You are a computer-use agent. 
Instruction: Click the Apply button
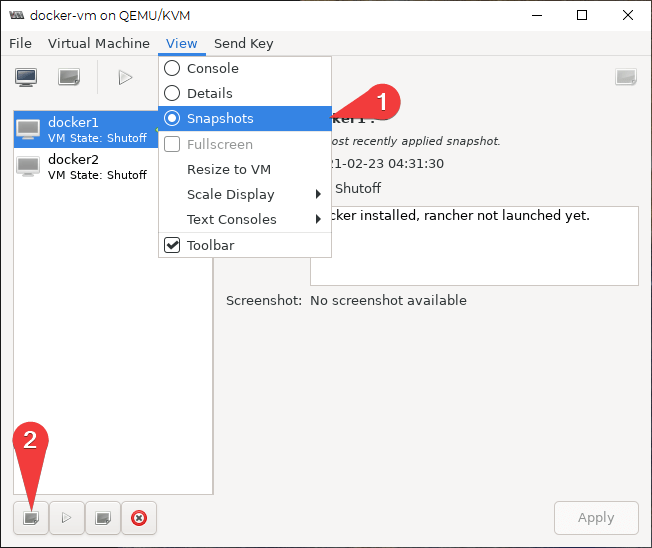[x=596, y=518]
